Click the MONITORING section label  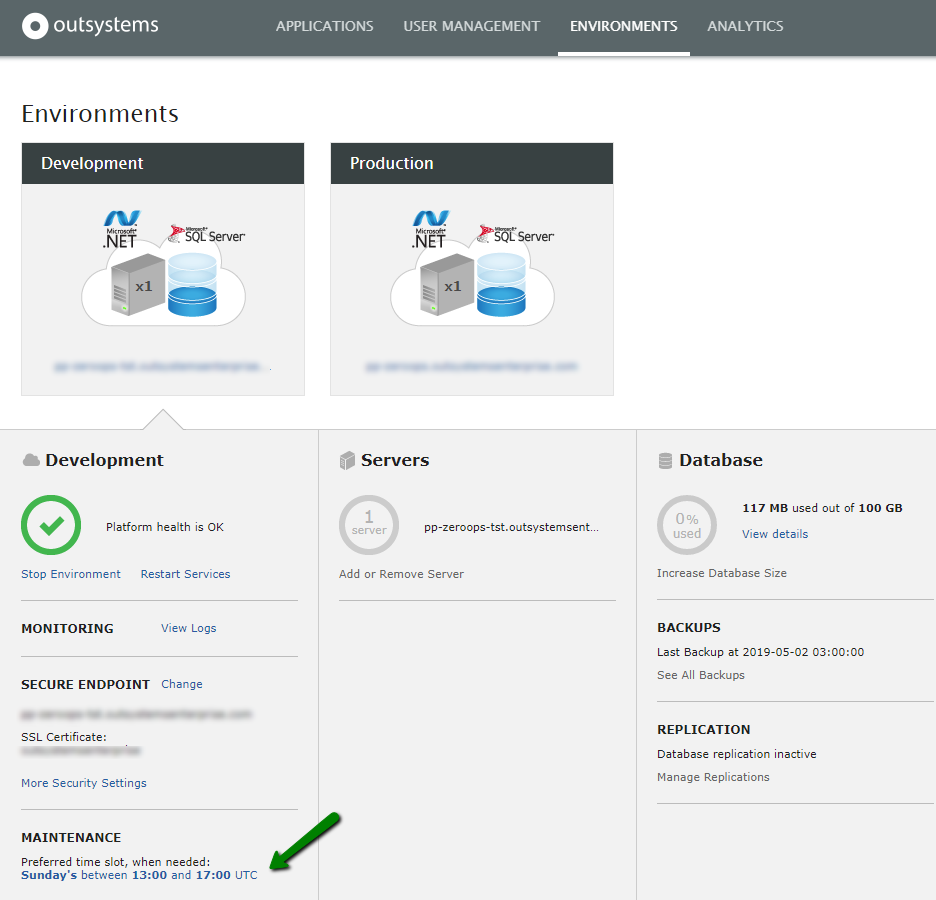67,628
